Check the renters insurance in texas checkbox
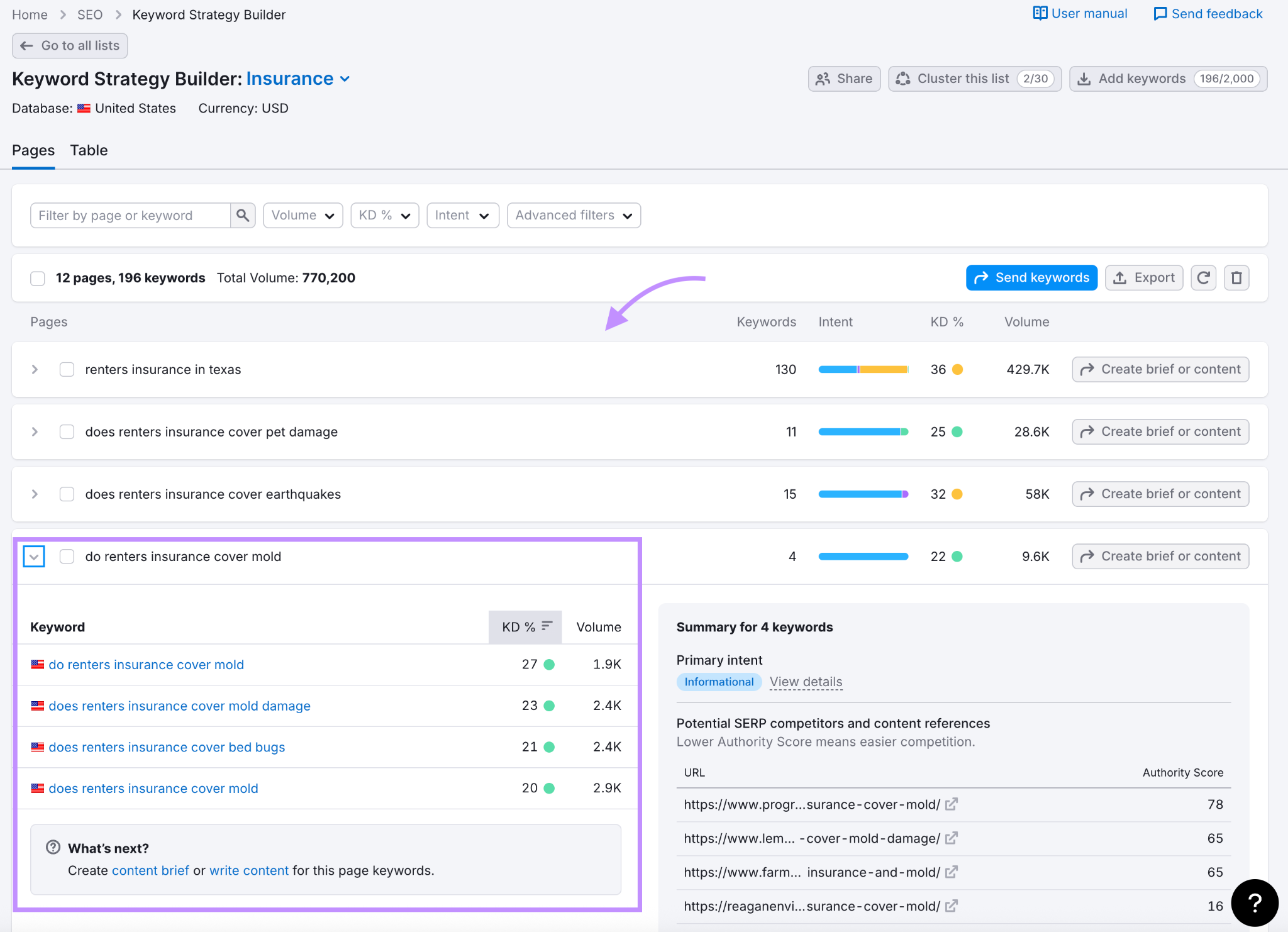 click(x=67, y=370)
